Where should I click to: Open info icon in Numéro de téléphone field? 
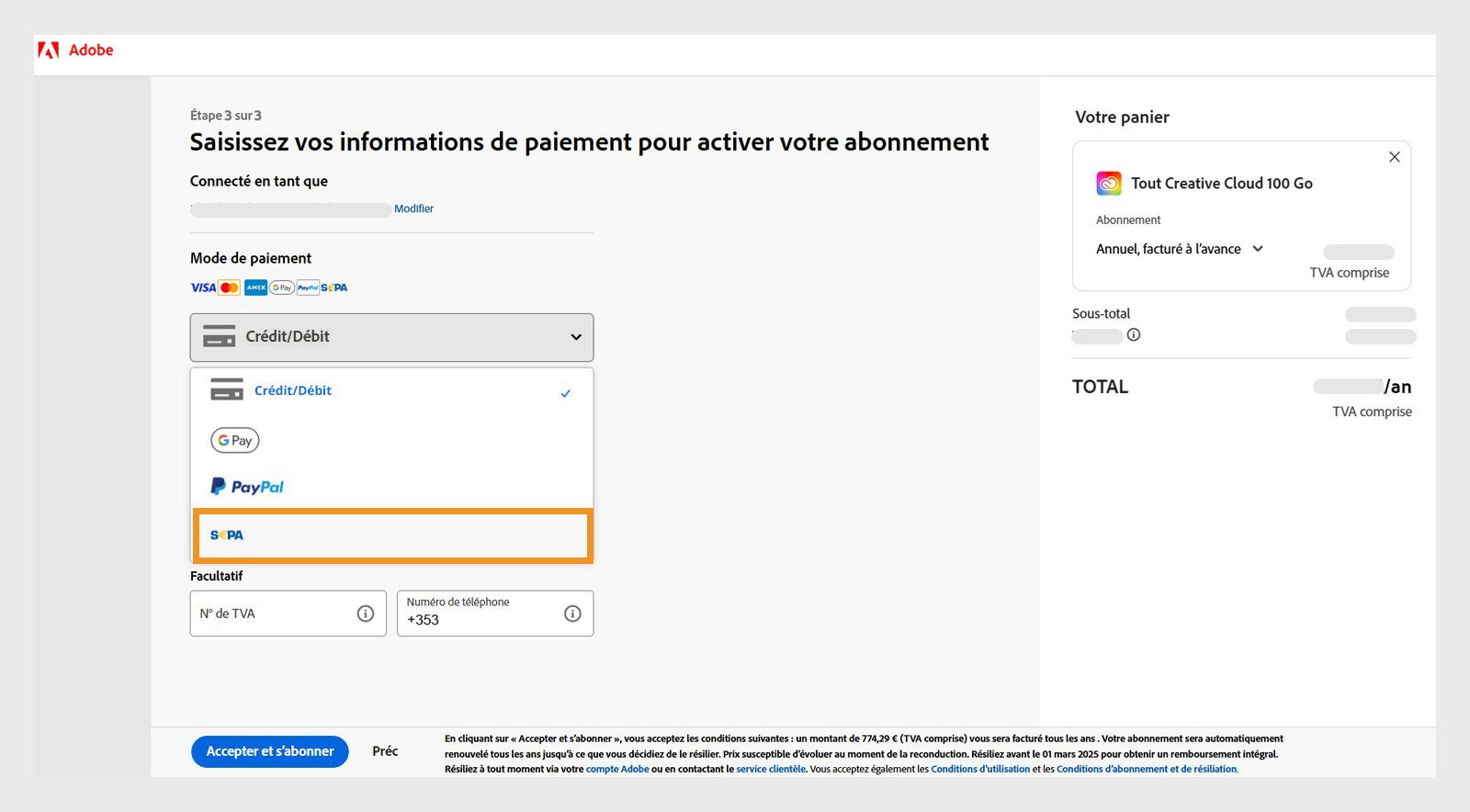point(572,614)
